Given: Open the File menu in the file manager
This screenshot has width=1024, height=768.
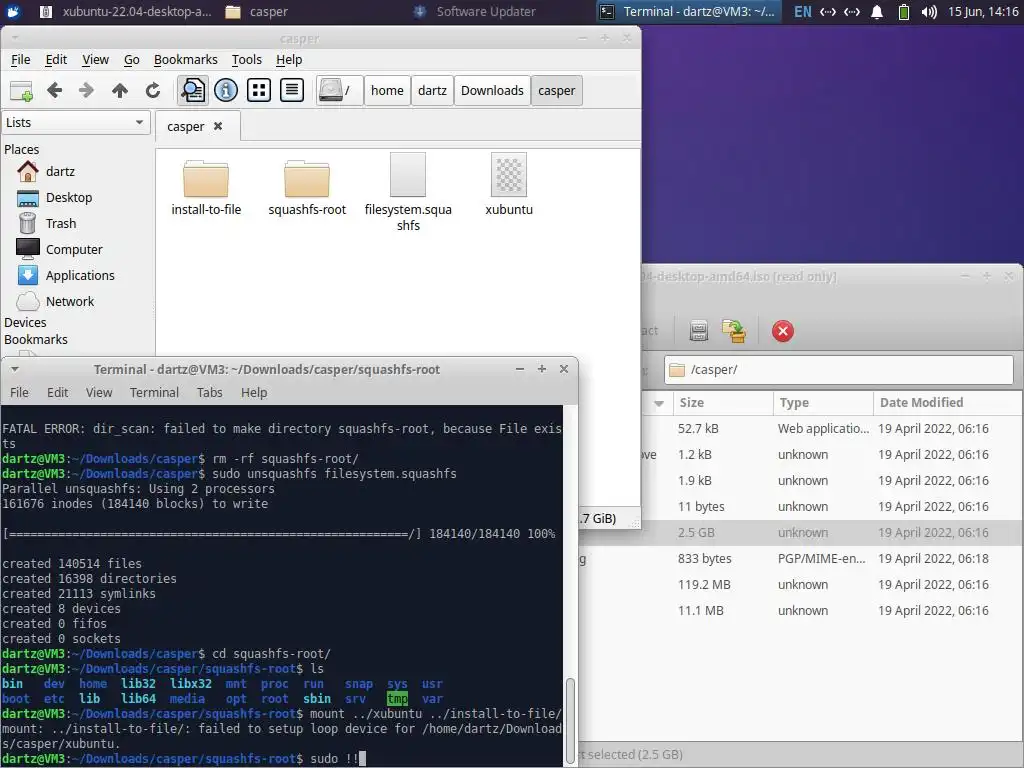Looking at the screenshot, I should click(20, 59).
